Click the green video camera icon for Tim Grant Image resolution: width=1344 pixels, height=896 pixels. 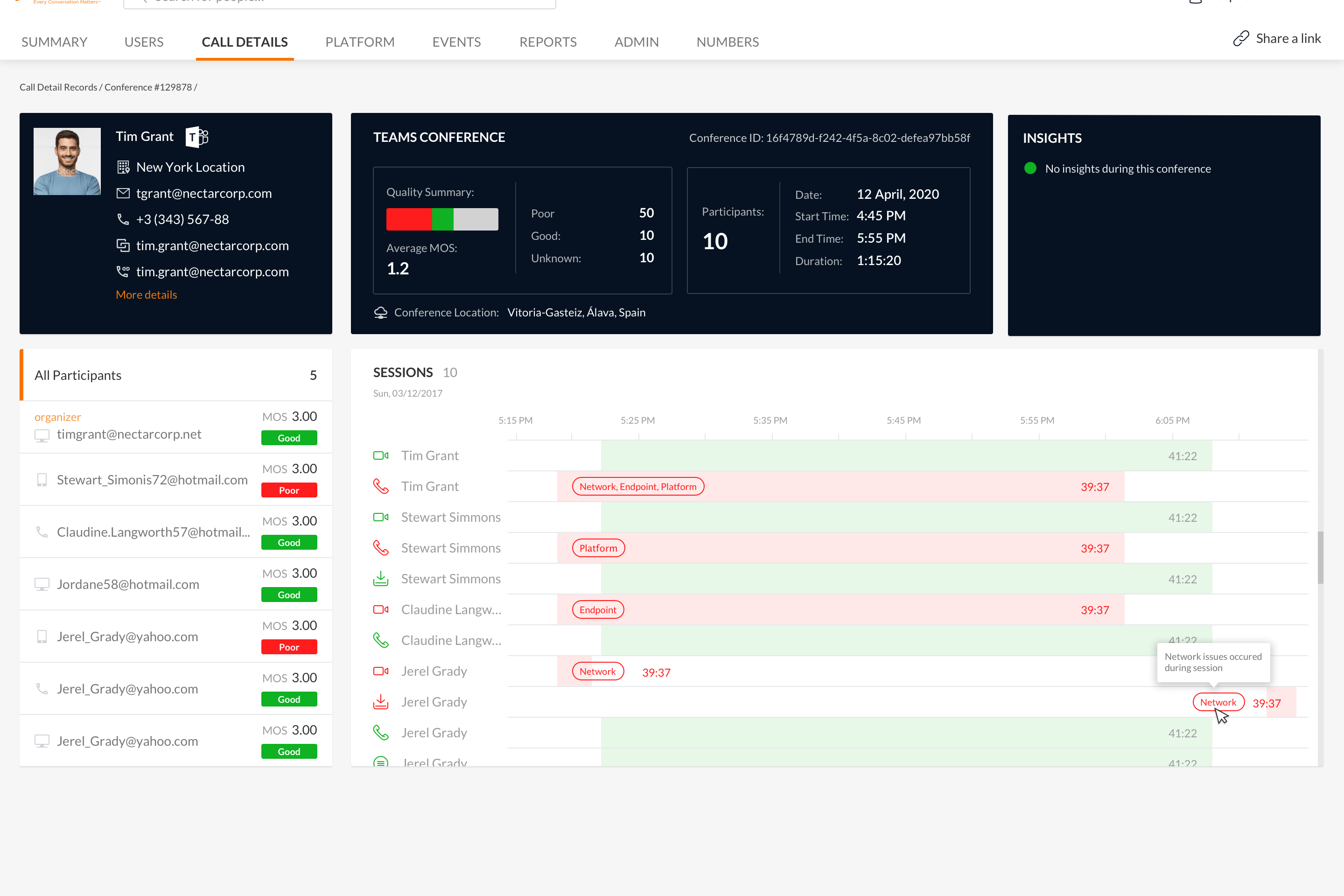coord(381,455)
